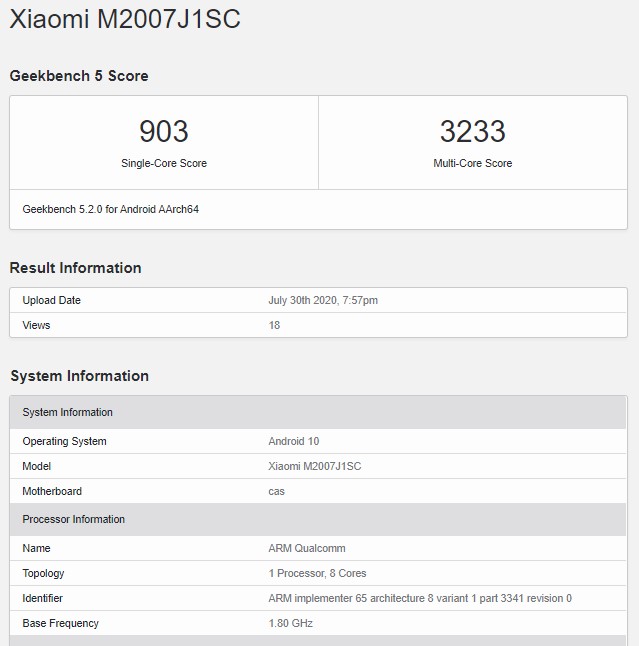Screen dimensions: 639x646
Task: Click the July 30th 2020 upload timestamp
Action: [x=323, y=300]
